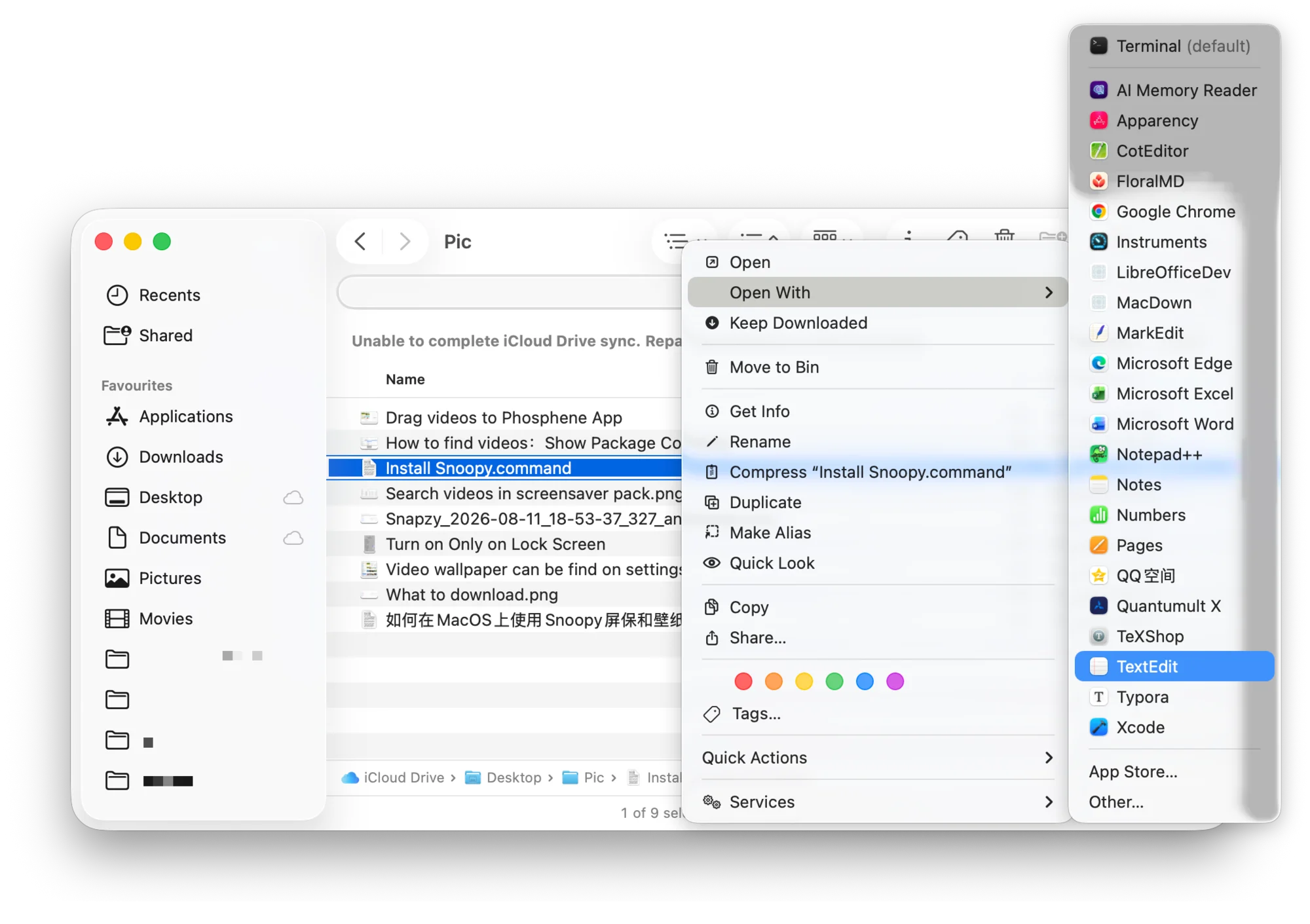Open with LibreOfficeDev

1174,272
